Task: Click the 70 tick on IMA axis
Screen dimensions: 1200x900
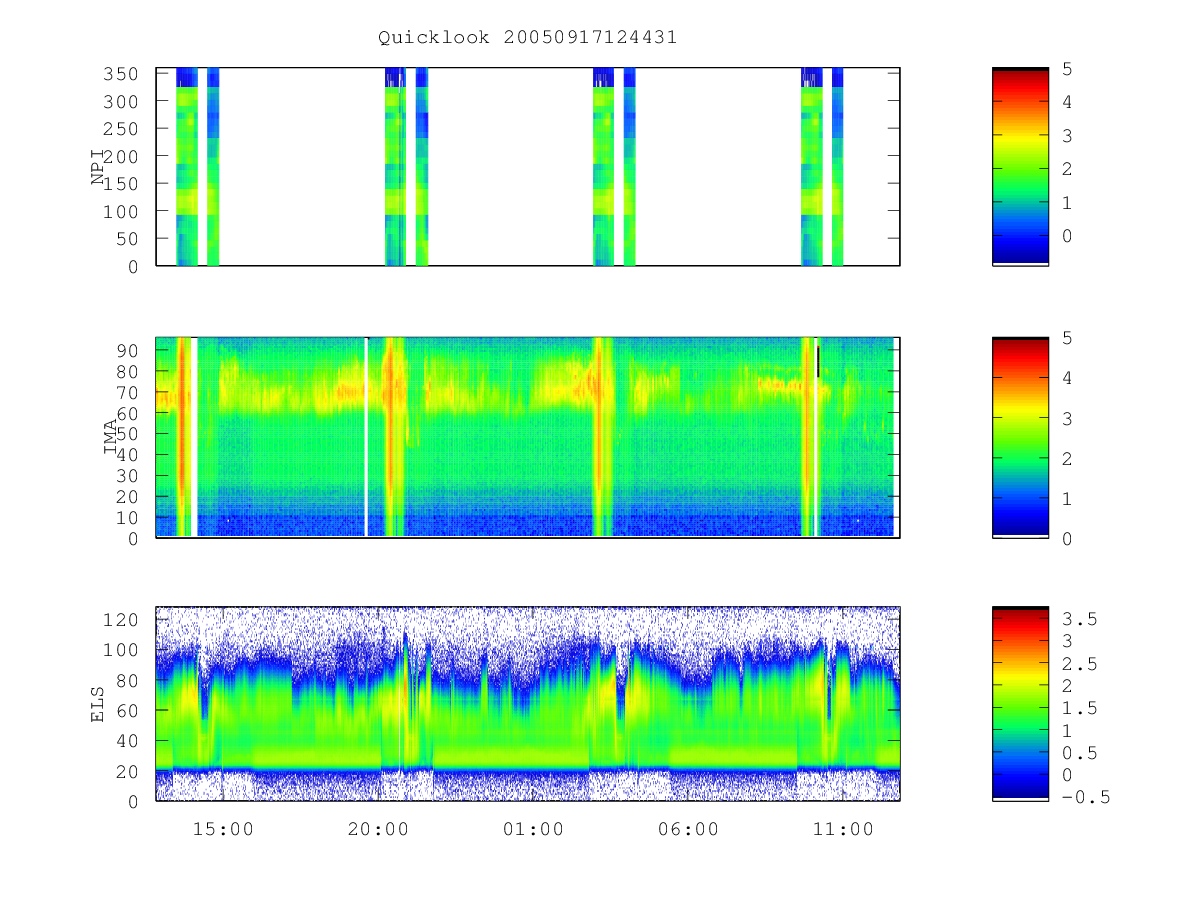Action: click(x=129, y=392)
